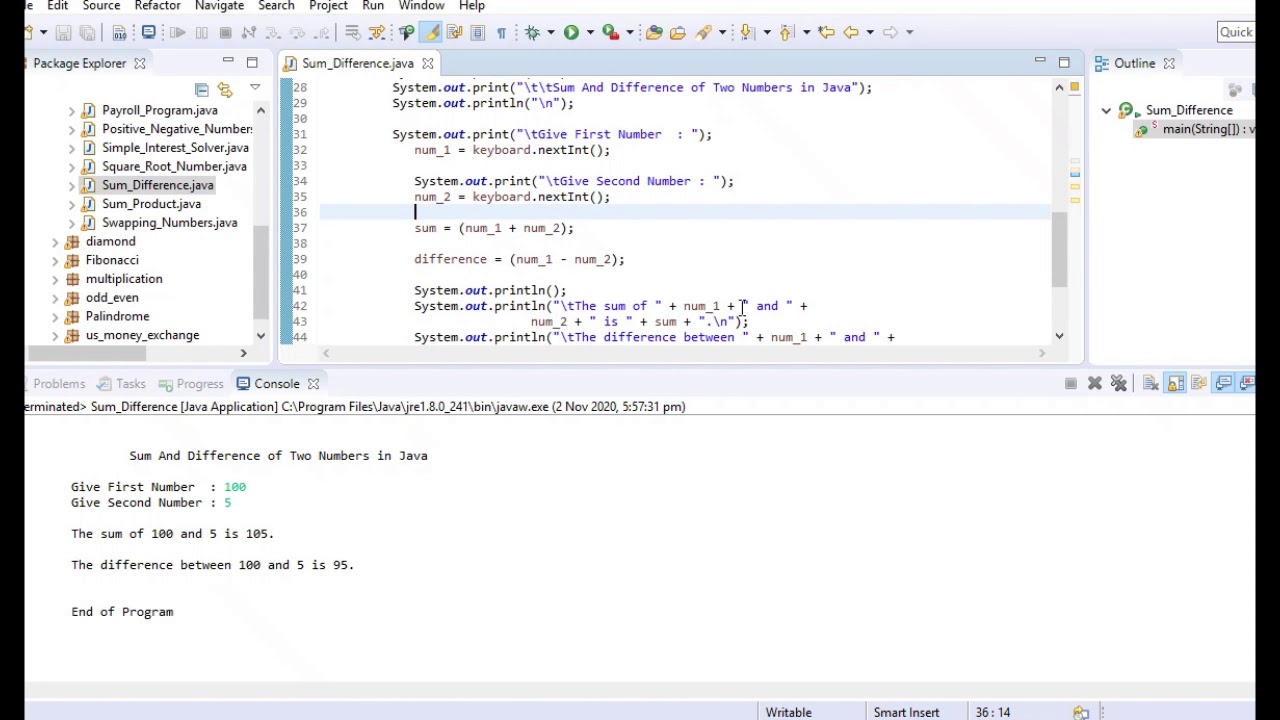The image size is (1280, 720).
Task: Click Collapse All in Package Explorer
Action: pyautogui.click(x=201, y=90)
